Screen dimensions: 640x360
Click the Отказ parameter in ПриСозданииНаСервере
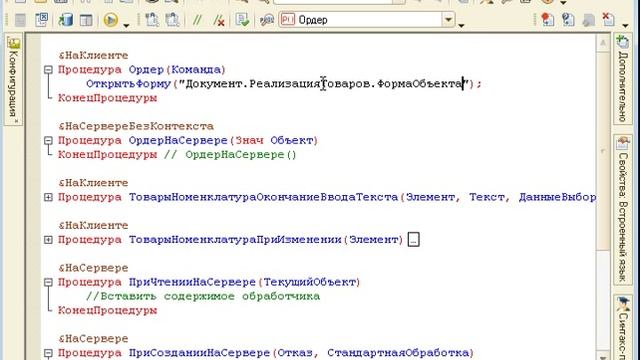(295, 353)
